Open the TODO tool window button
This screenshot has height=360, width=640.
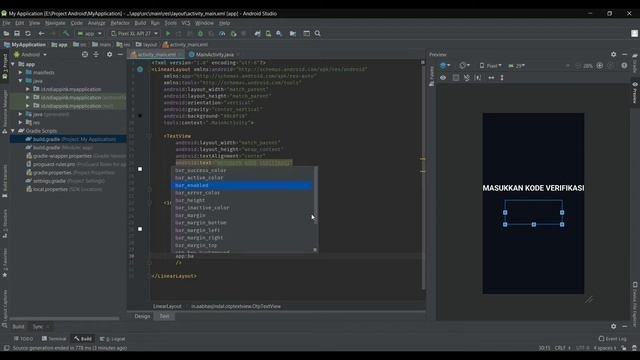point(23,339)
